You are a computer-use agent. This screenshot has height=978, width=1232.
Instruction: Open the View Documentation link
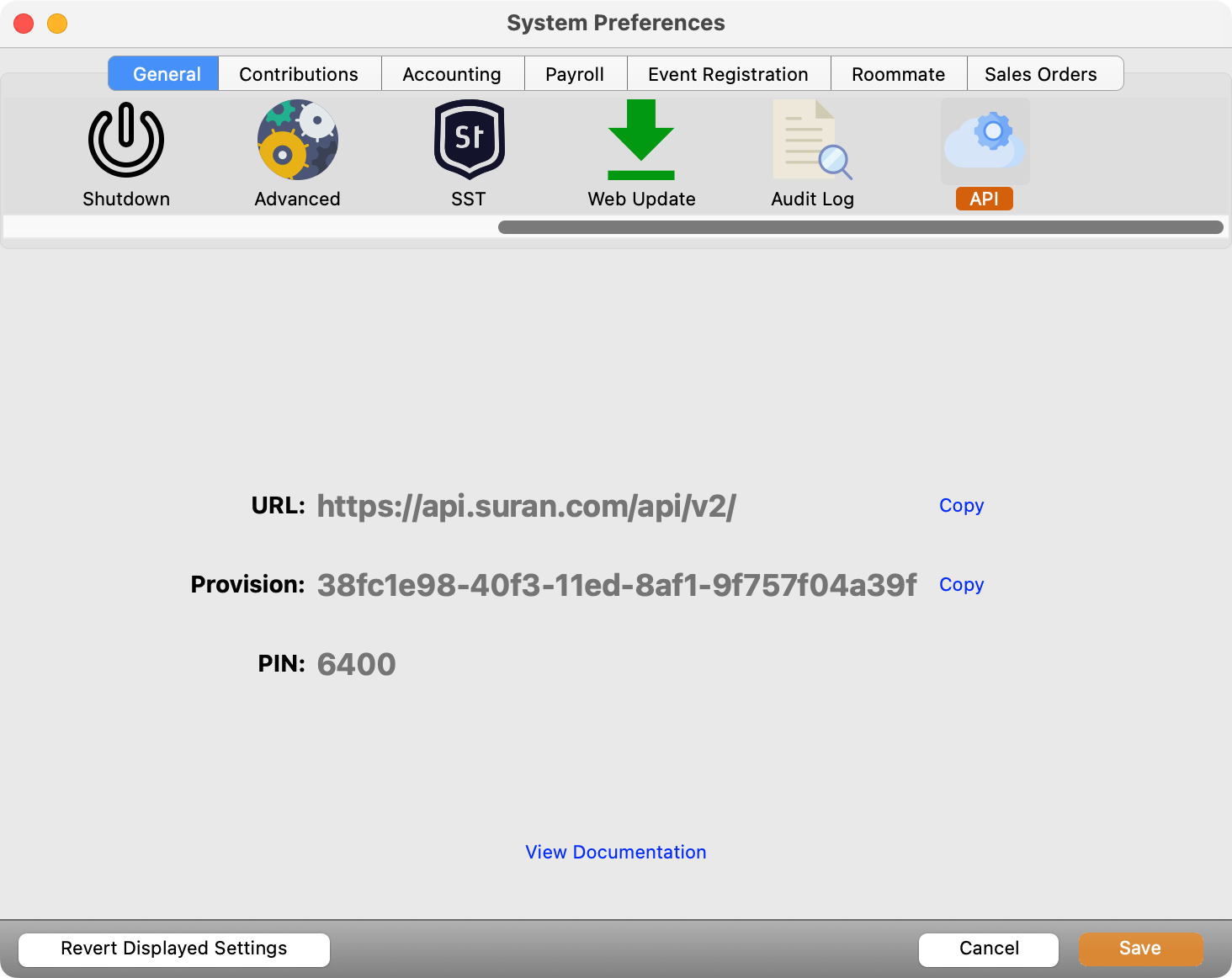(x=616, y=852)
